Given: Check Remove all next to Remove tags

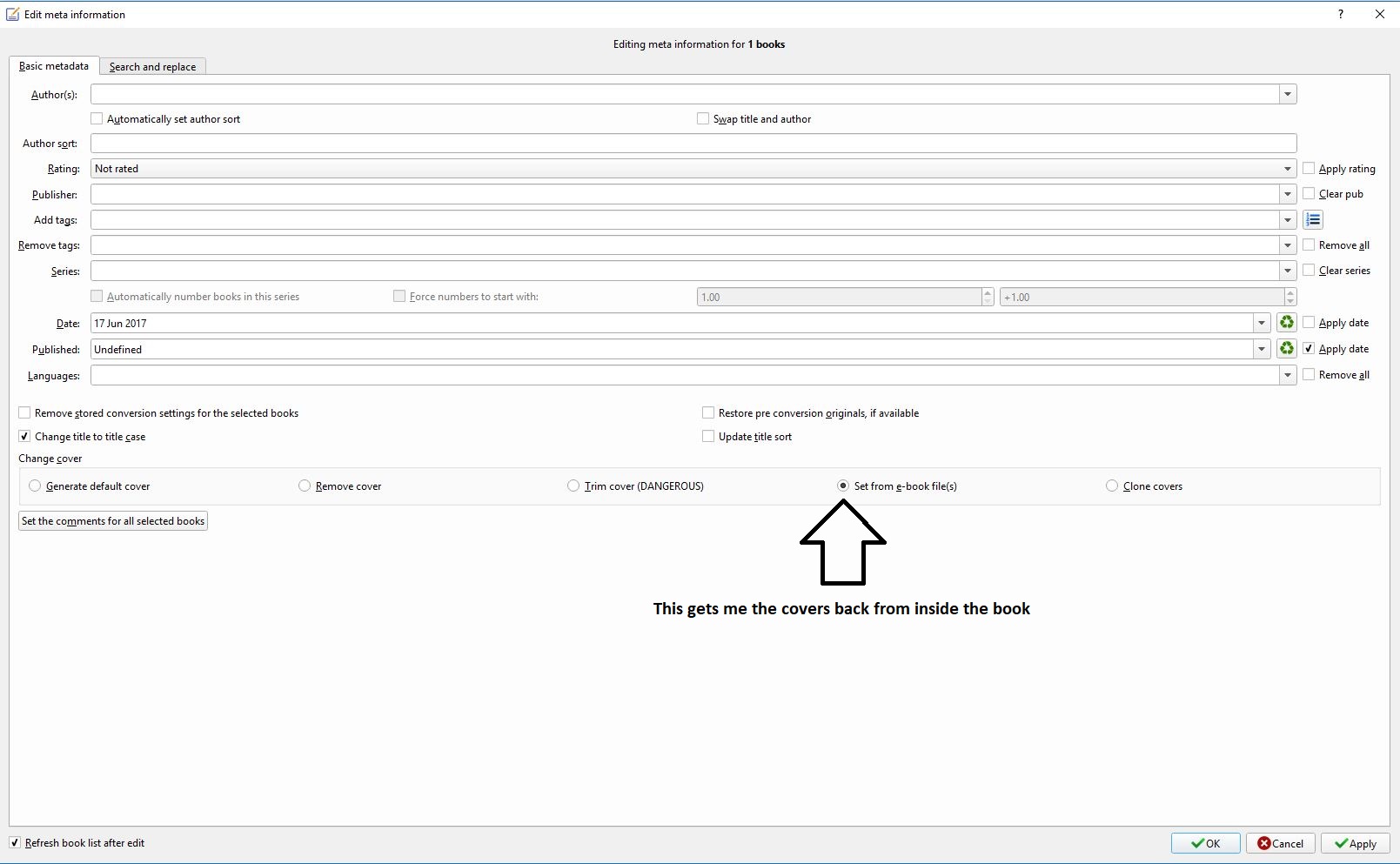Looking at the screenshot, I should [x=1309, y=244].
